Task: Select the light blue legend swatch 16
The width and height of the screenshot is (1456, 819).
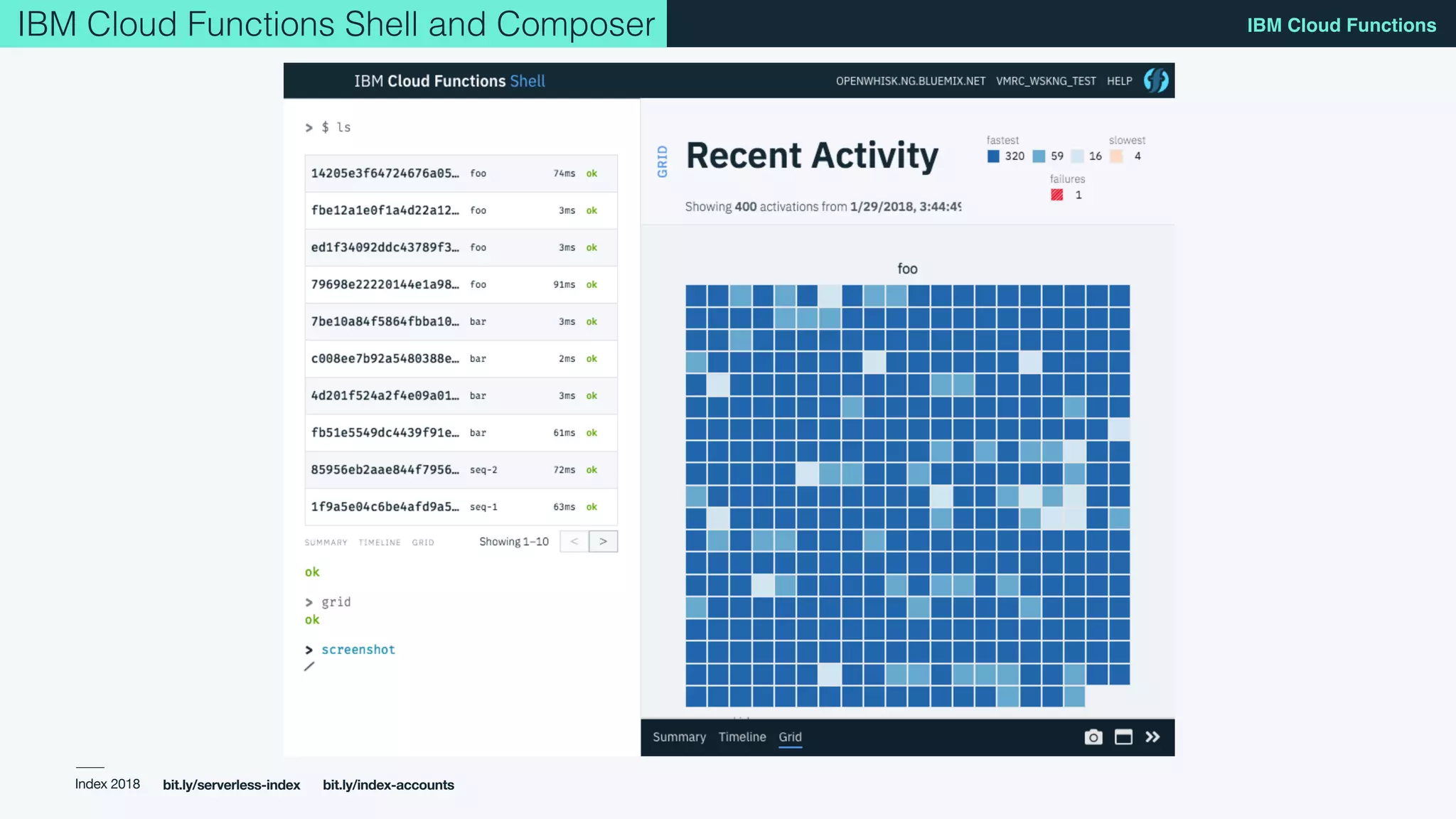Action: click(x=1078, y=156)
